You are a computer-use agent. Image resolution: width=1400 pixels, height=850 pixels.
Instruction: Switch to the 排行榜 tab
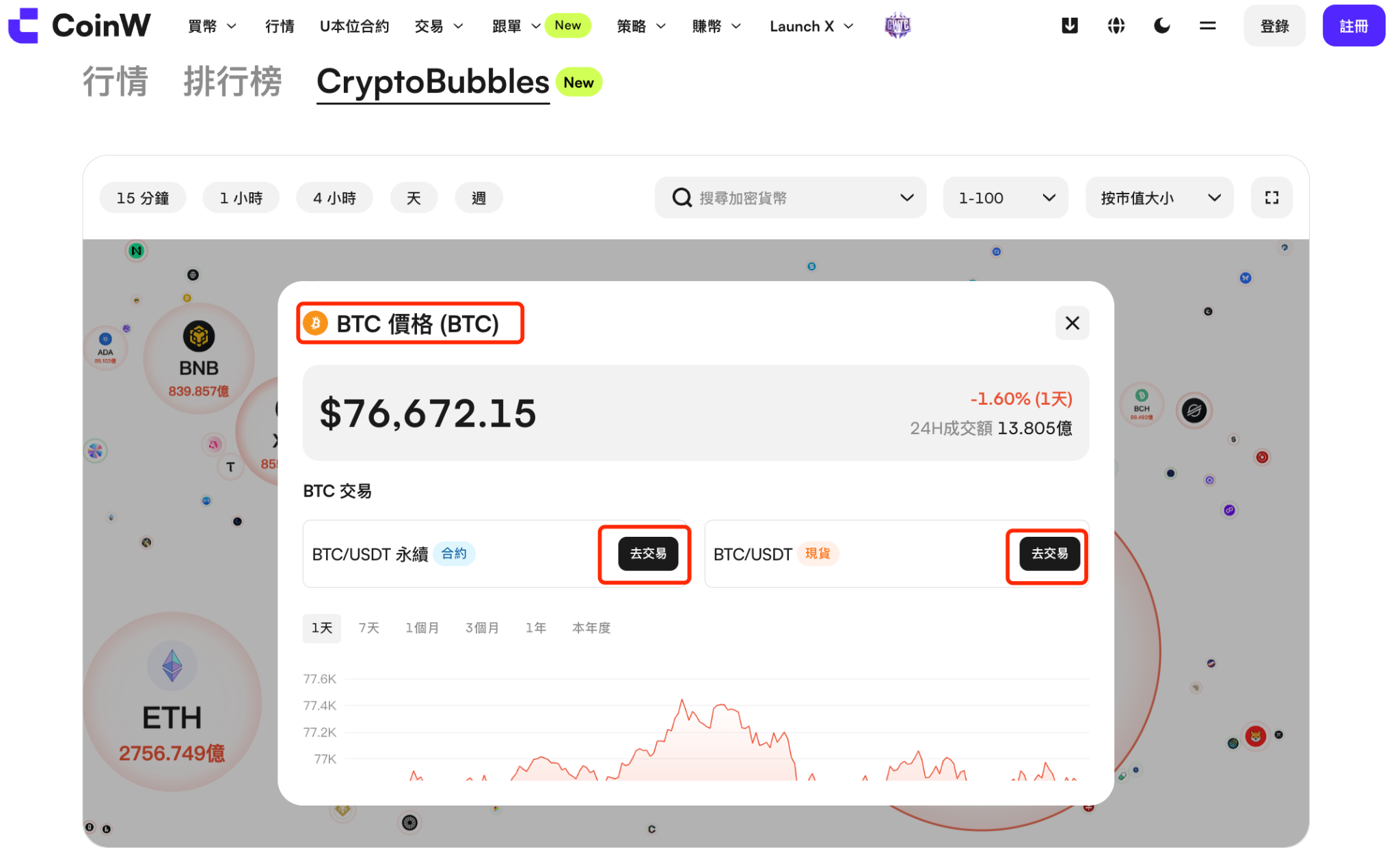point(232,81)
